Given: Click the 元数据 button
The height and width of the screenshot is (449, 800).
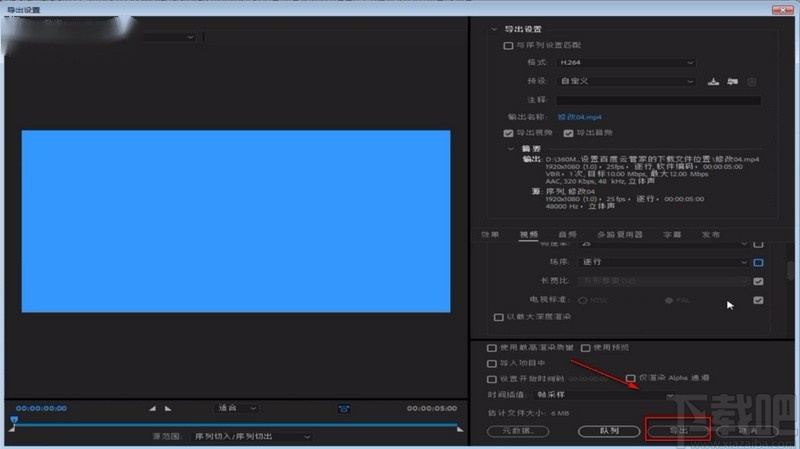Looking at the screenshot, I should click(518, 431).
